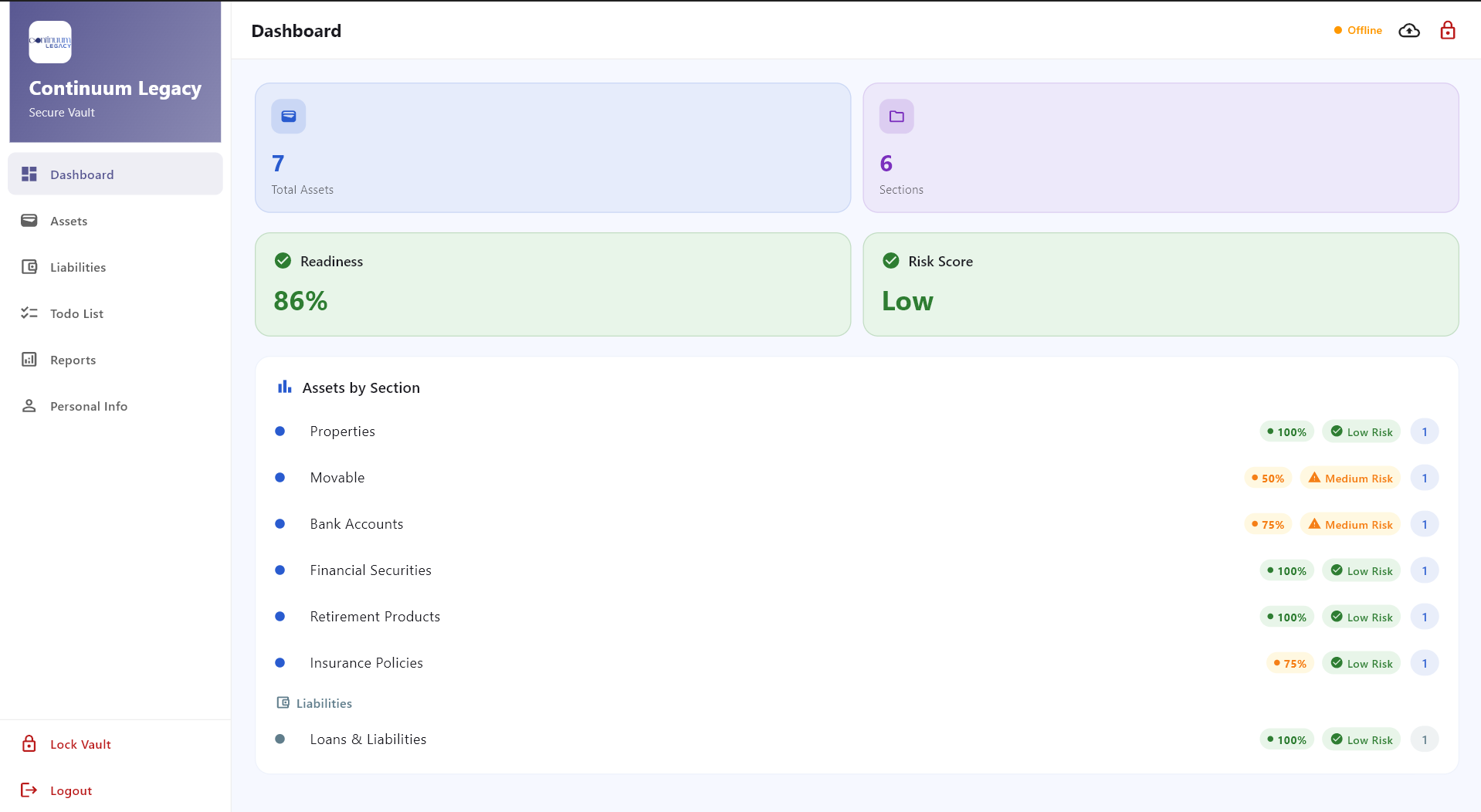Click the cloud upload sync icon
Screen dimensions: 1481x812
click(x=1408, y=31)
